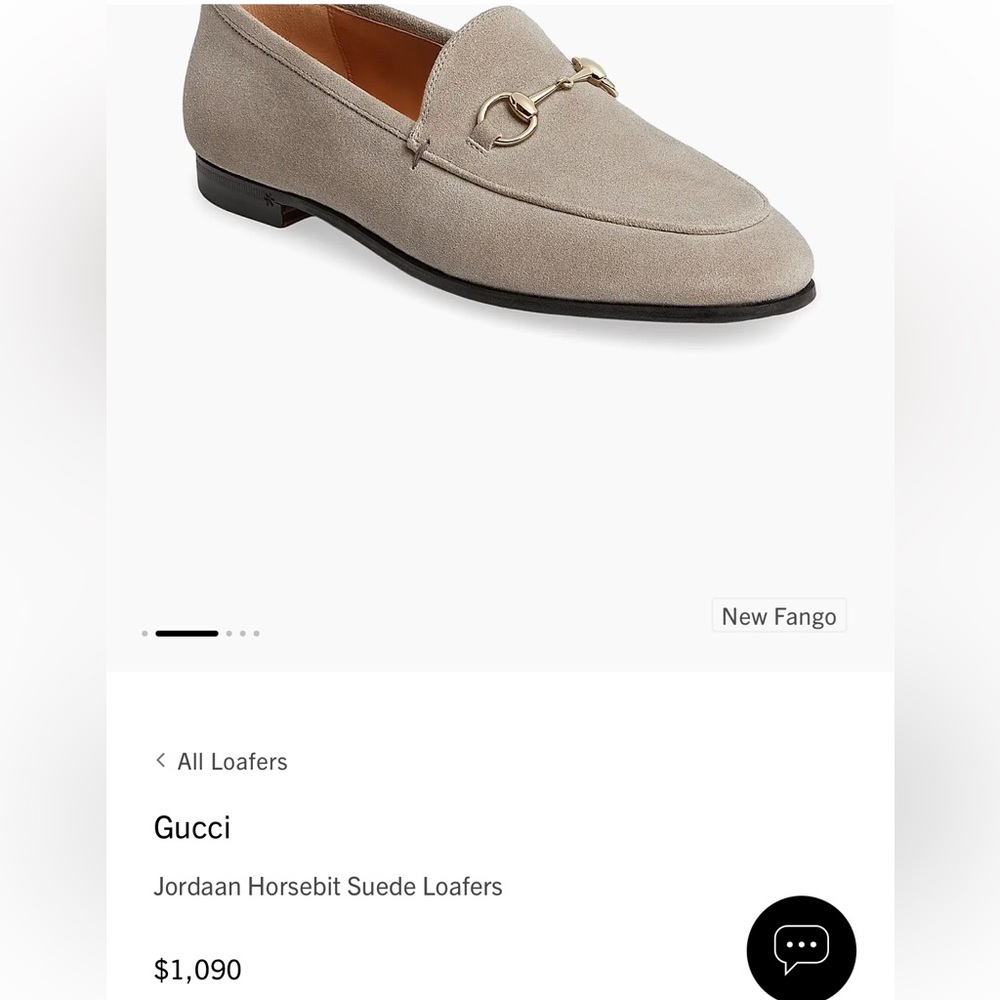Select the Gucci heading text
This screenshot has height=1000, width=1000.
[192, 827]
